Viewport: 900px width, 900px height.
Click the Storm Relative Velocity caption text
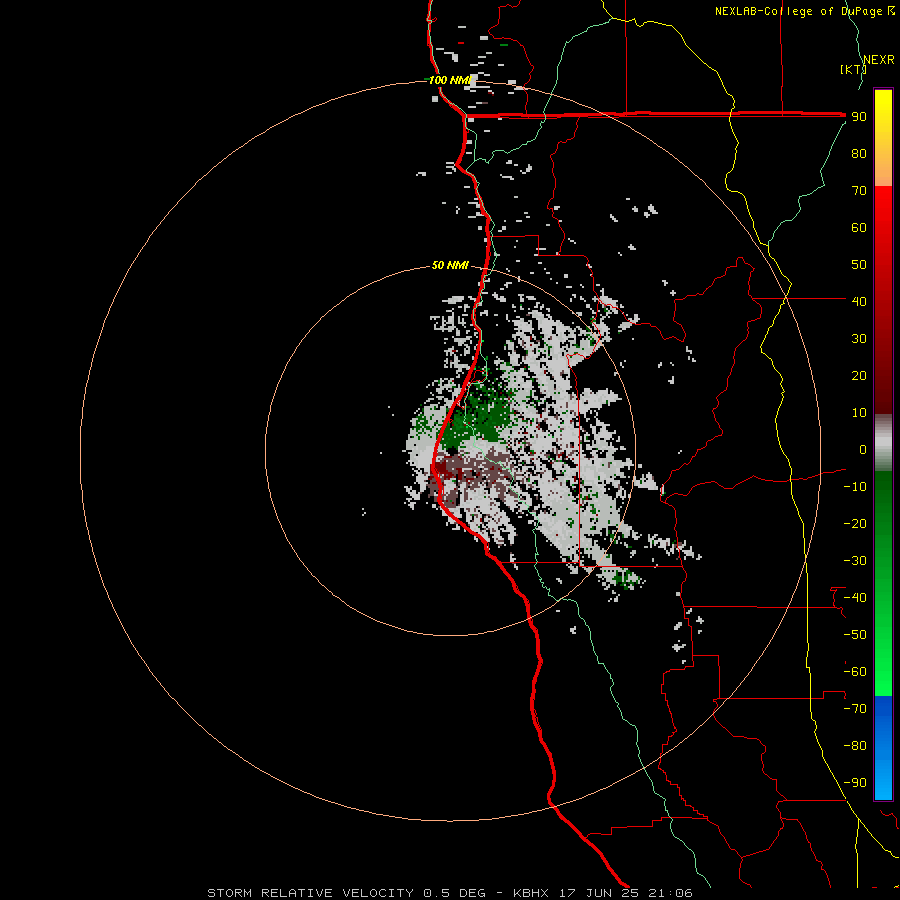449,893
